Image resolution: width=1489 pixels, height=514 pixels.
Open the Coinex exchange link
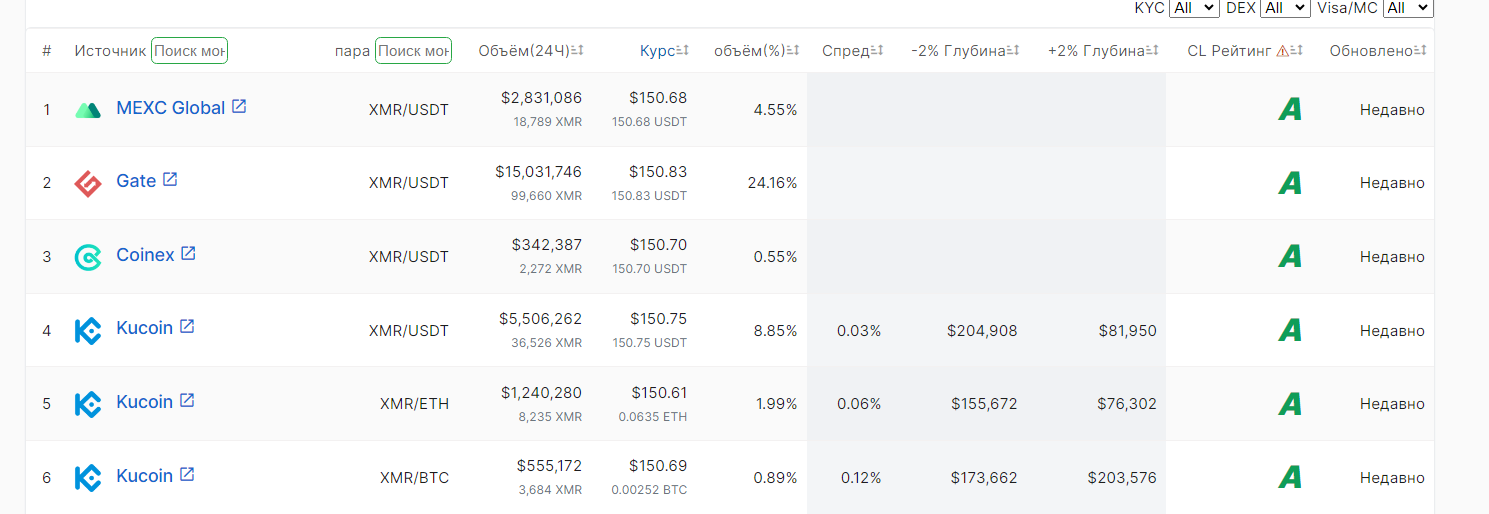point(145,255)
